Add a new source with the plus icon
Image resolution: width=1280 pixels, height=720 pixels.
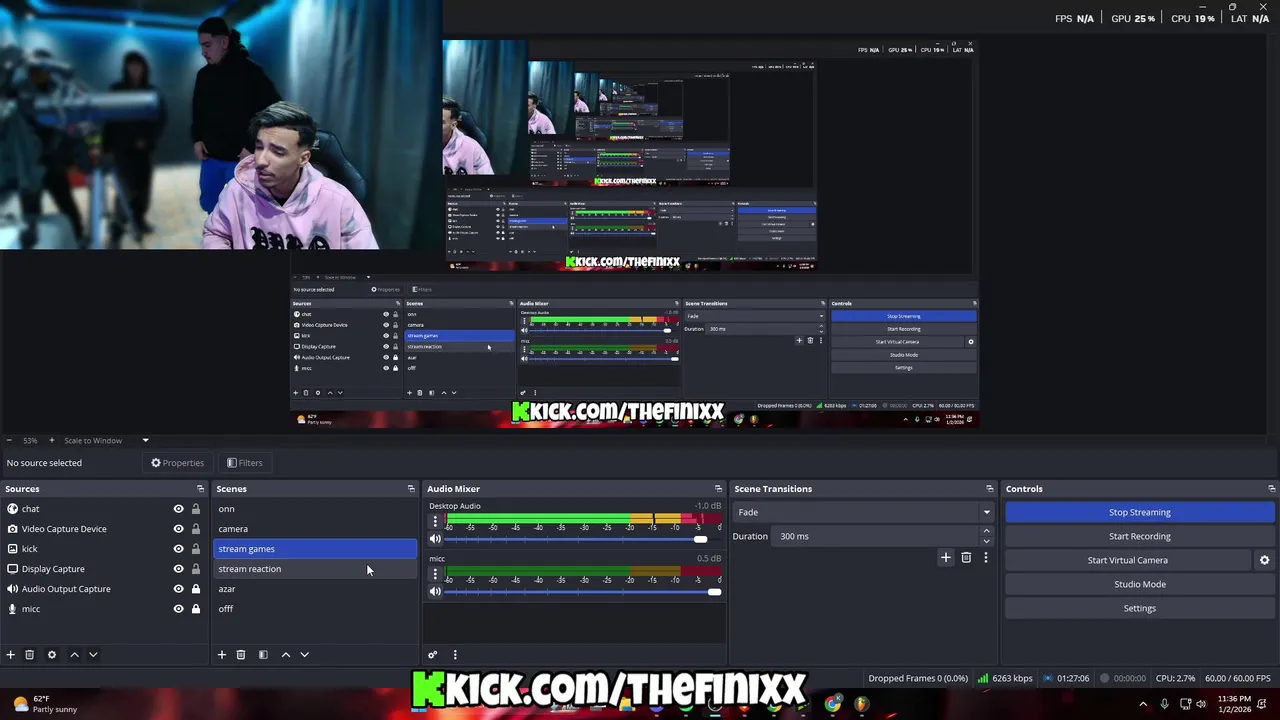tap(11, 655)
